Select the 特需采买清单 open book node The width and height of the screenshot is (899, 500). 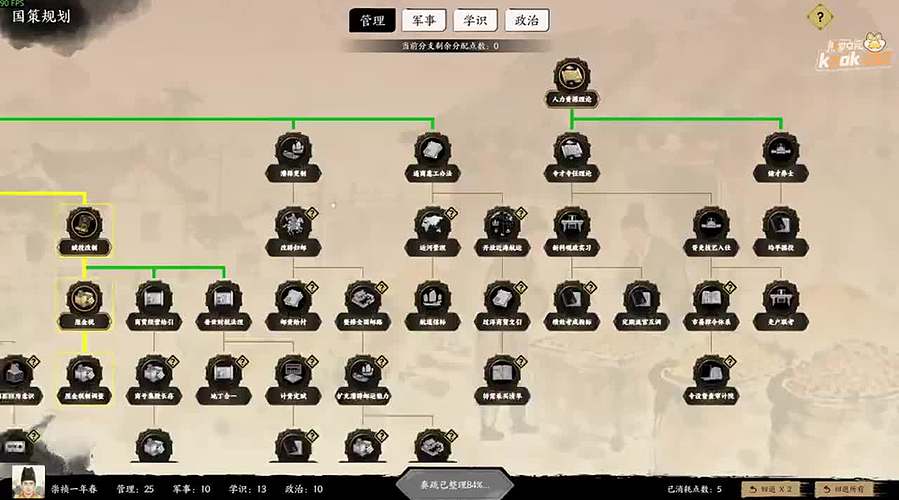[x=502, y=379]
